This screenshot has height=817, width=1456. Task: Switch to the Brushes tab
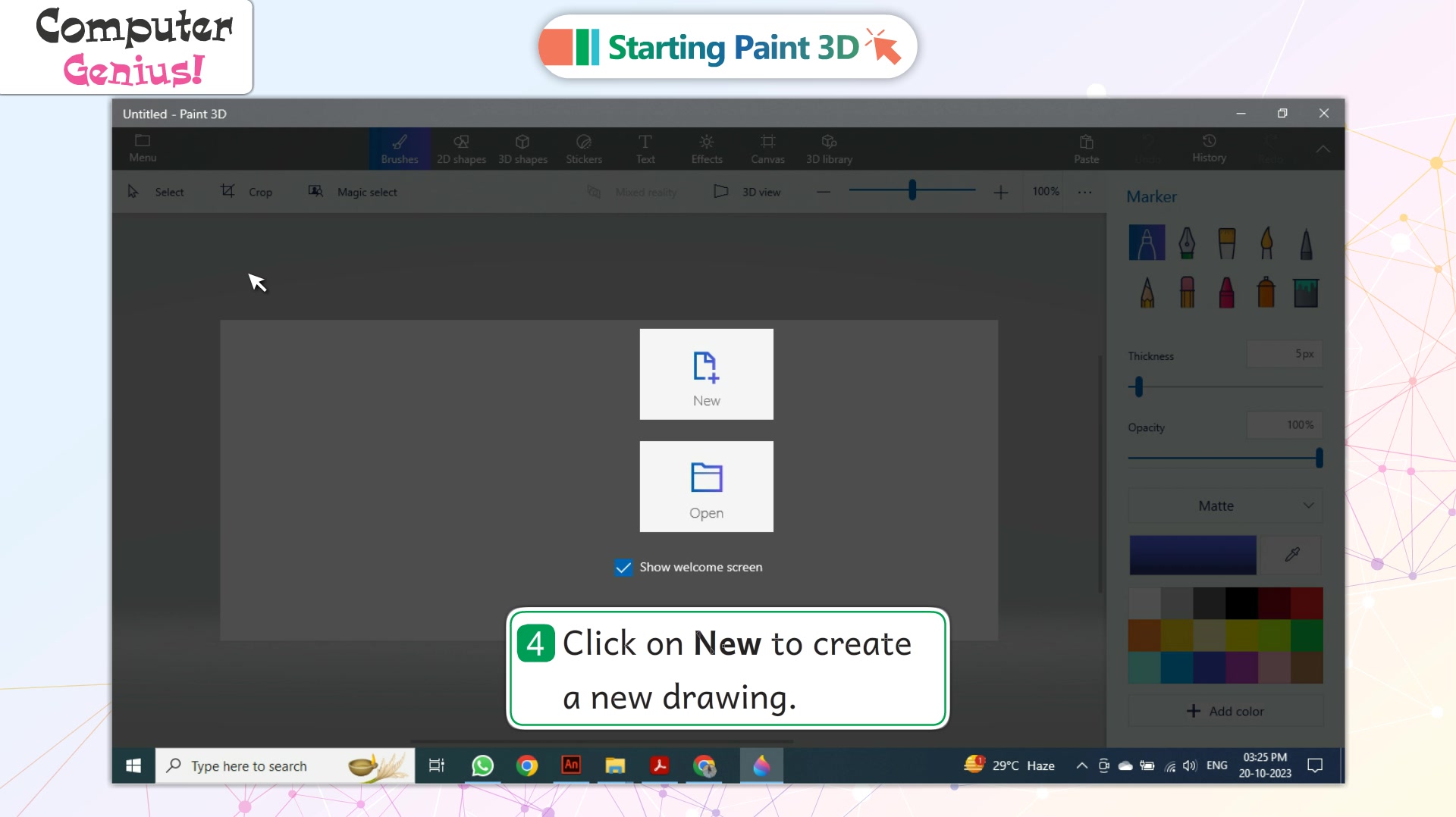coord(400,149)
